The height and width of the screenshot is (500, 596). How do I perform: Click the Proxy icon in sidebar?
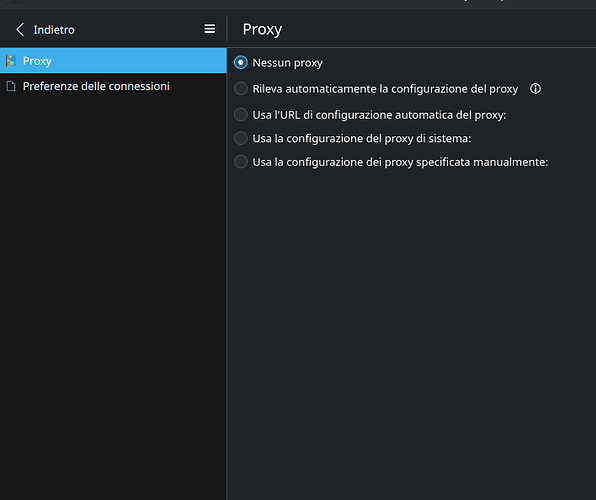coord(11,60)
